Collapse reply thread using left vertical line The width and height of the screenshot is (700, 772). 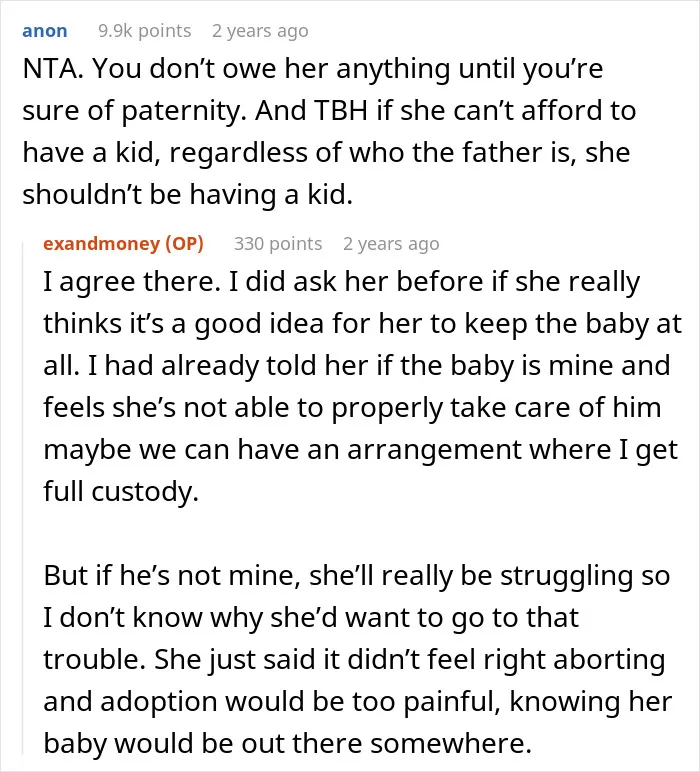(23, 497)
